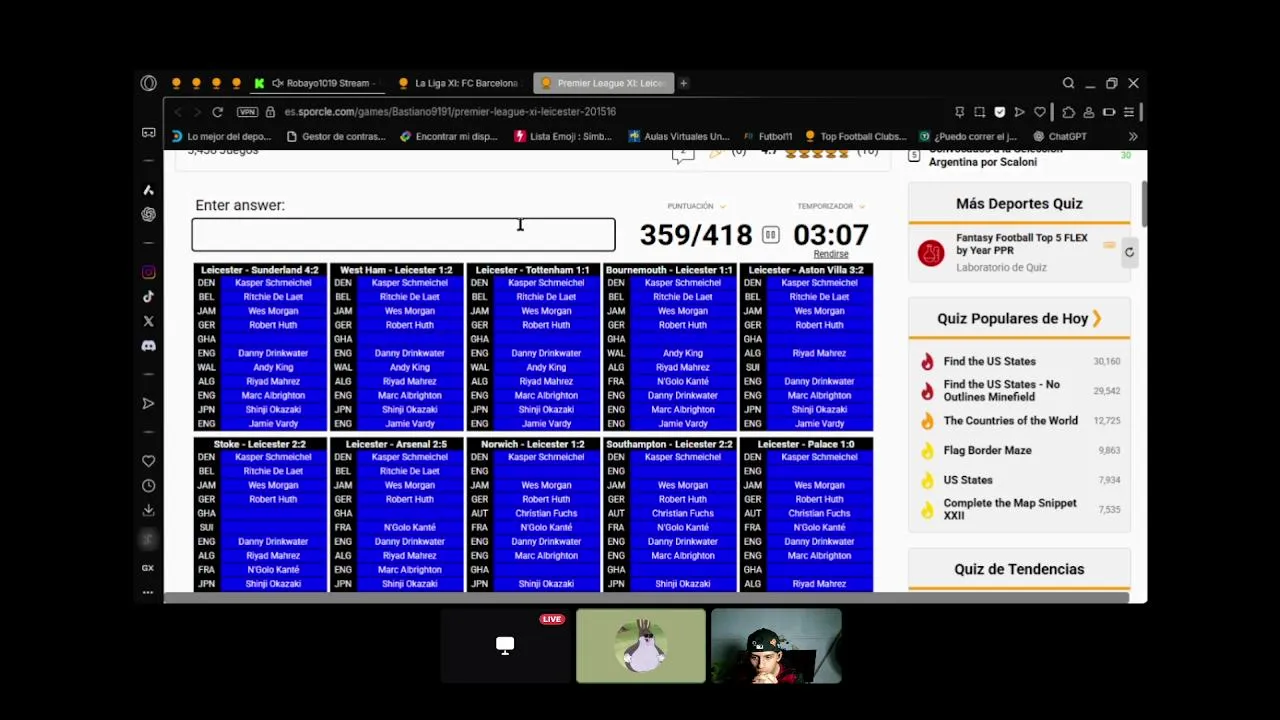Click the 'Leicester - Tottenham 1:1' match header
This screenshot has width=1280, height=720.
click(x=533, y=270)
